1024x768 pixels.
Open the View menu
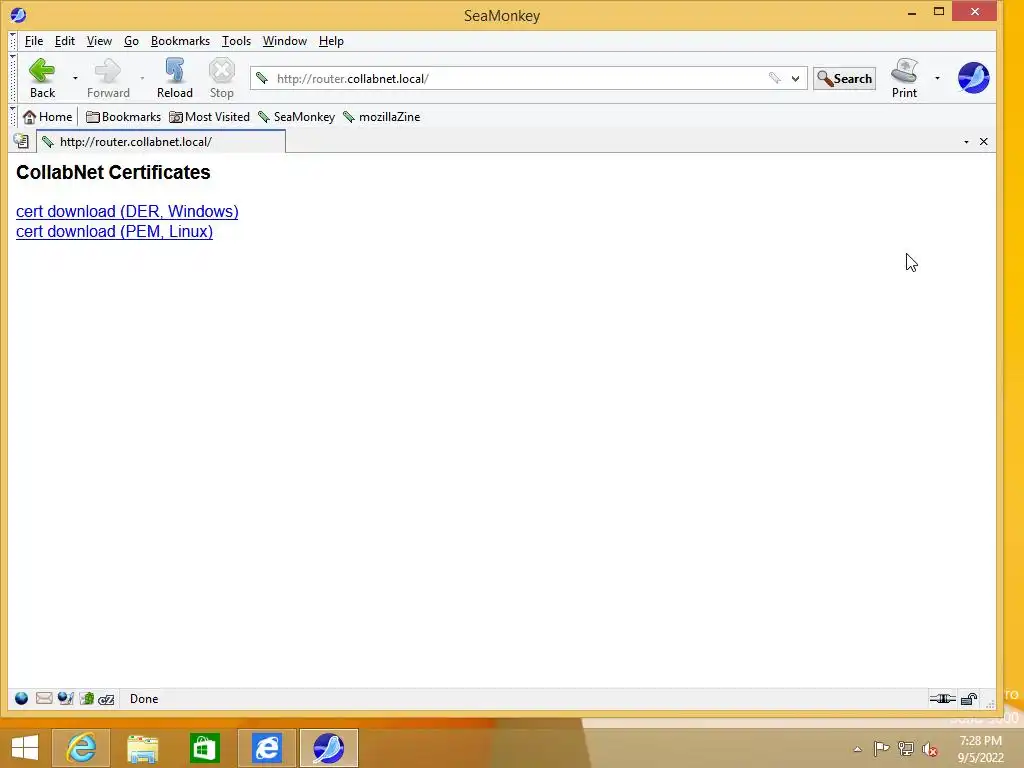tap(99, 40)
